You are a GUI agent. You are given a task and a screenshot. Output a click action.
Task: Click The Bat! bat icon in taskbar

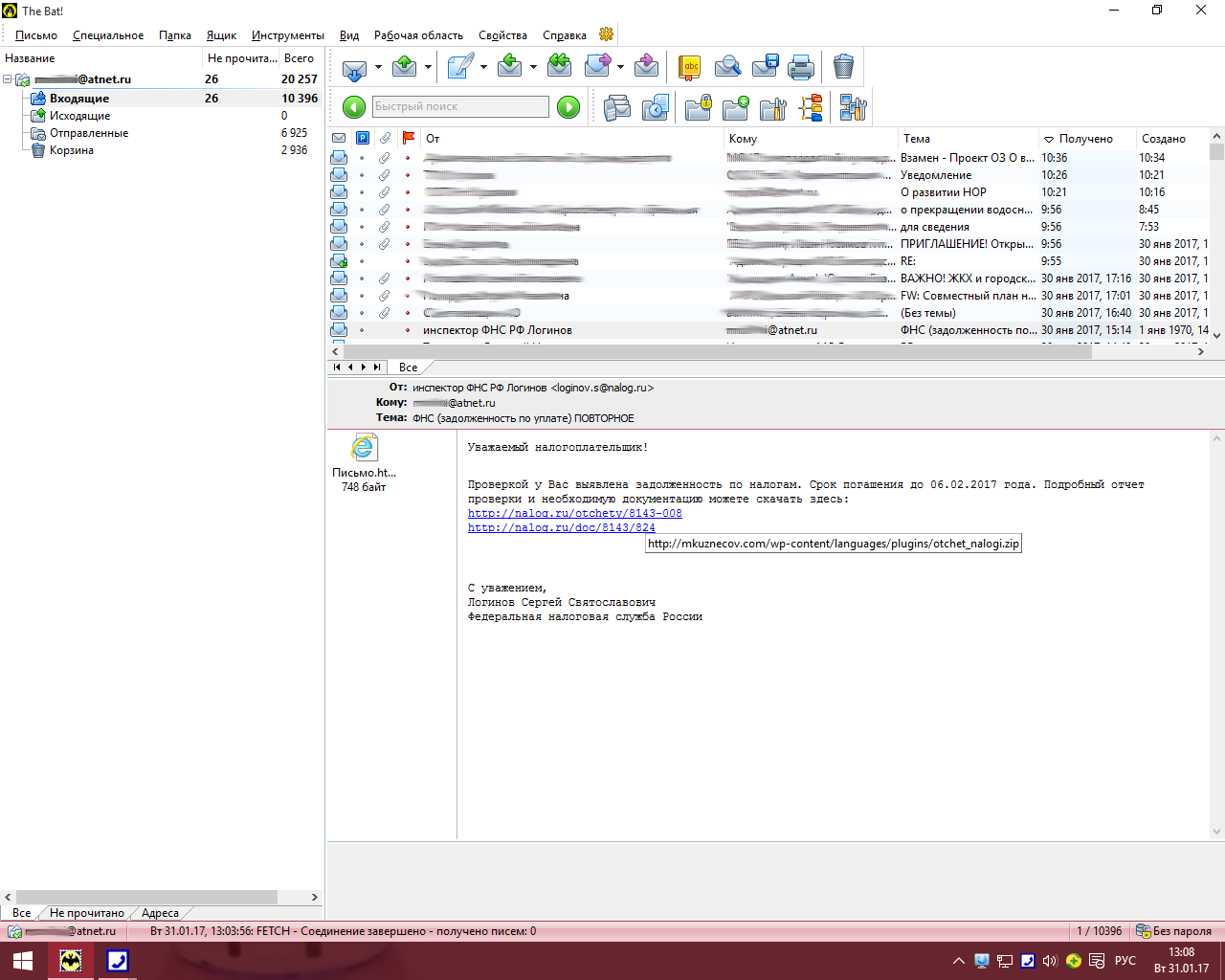point(71,961)
